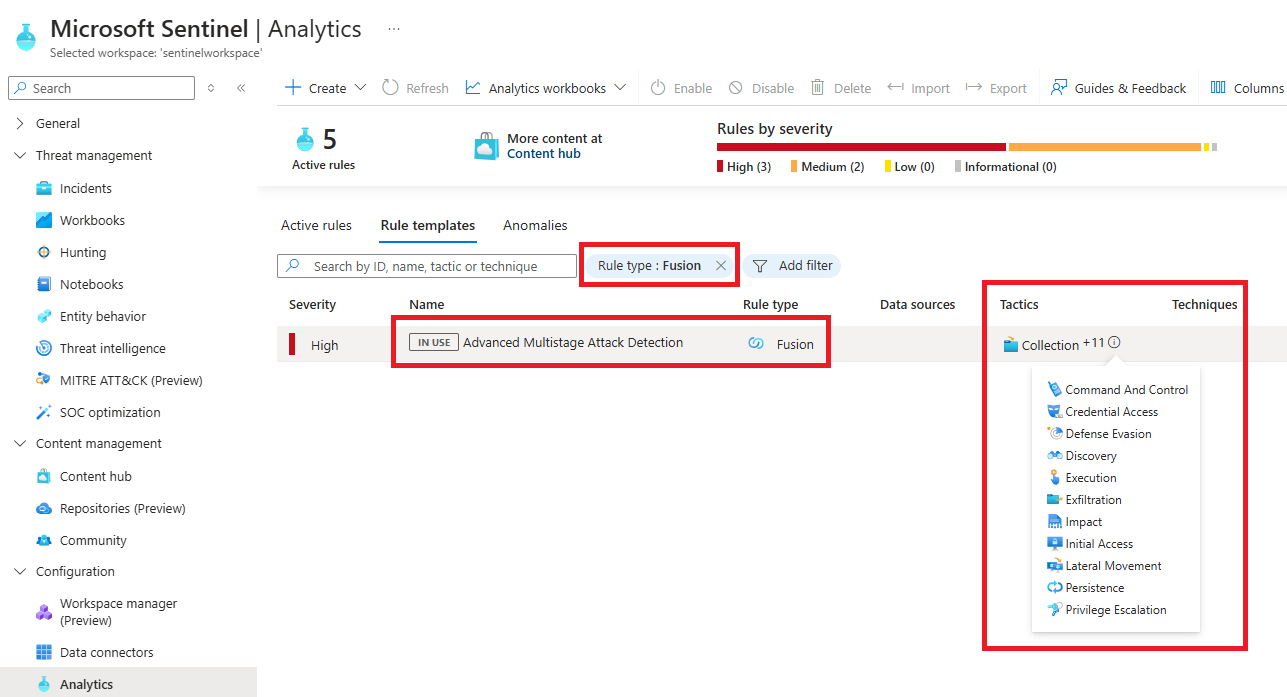1287x697 pixels.
Task: Open MITRE ATT&CK (Preview) page
Action: pyautogui.click(x=130, y=380)
